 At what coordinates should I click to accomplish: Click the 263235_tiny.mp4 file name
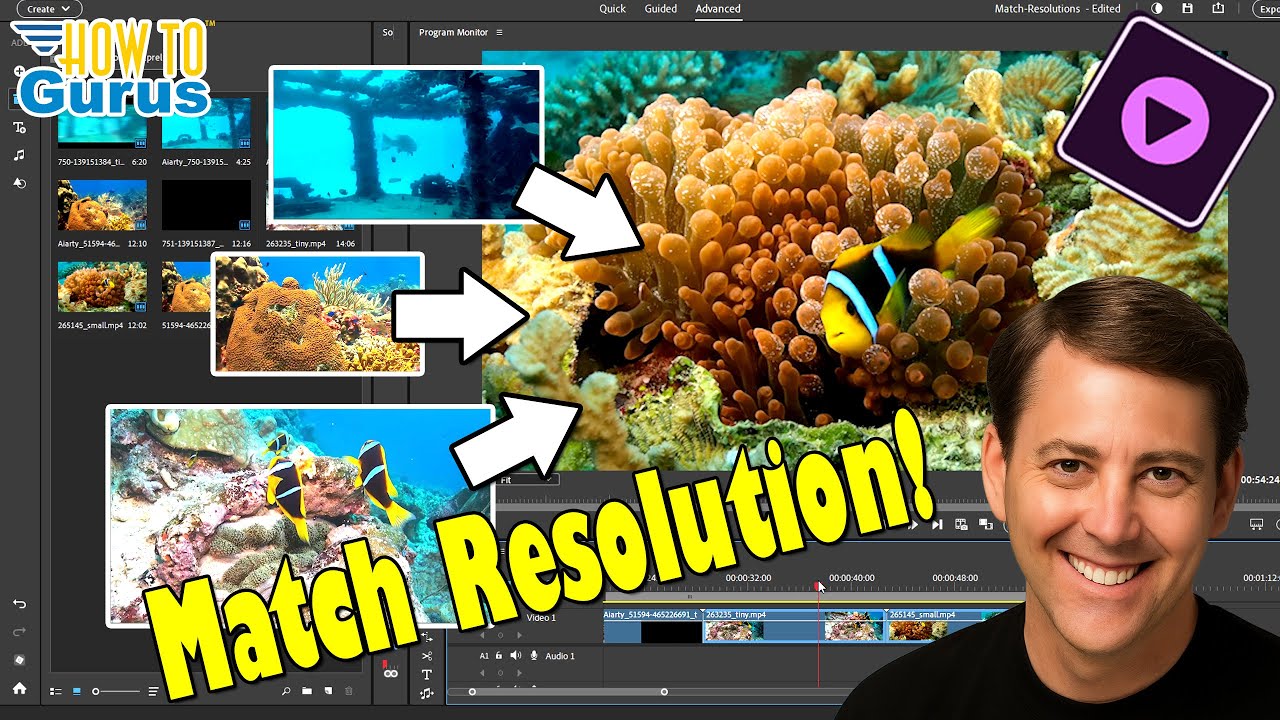297,244
